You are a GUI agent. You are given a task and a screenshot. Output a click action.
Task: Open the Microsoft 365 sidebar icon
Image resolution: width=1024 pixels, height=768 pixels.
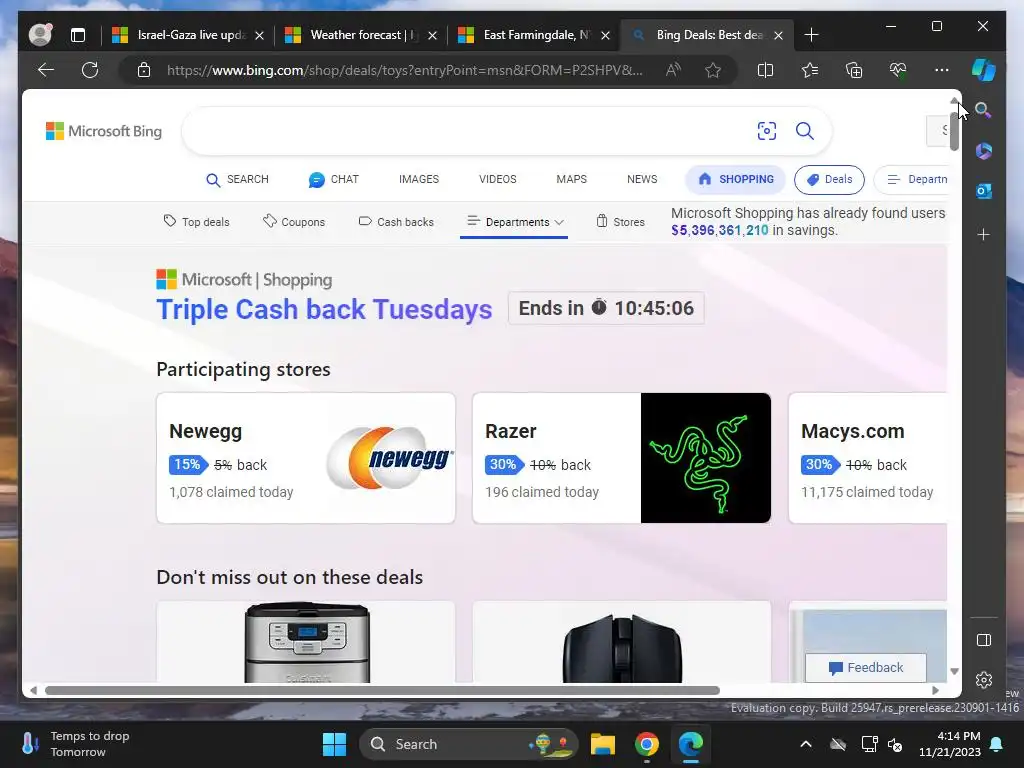coord(984,151)
